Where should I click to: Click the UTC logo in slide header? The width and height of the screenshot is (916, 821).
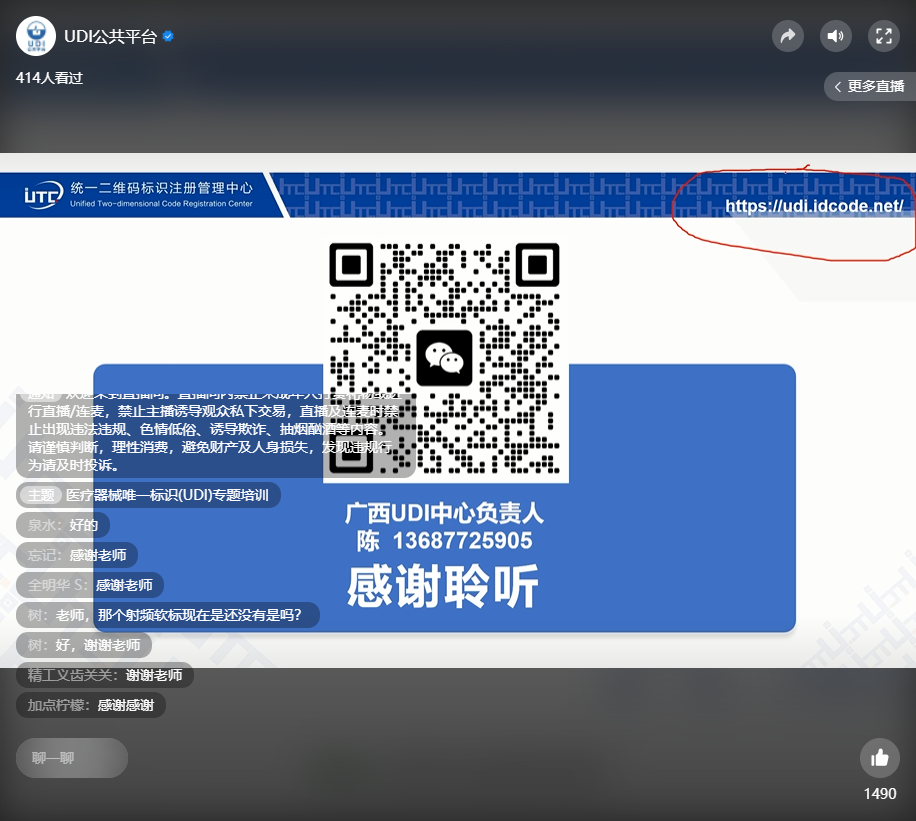tap(43, 195)
